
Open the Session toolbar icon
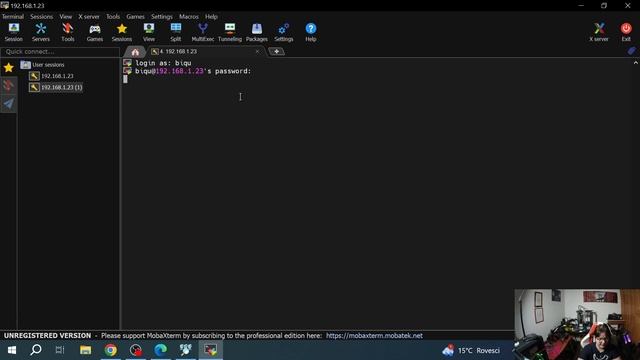pos(13,32)
